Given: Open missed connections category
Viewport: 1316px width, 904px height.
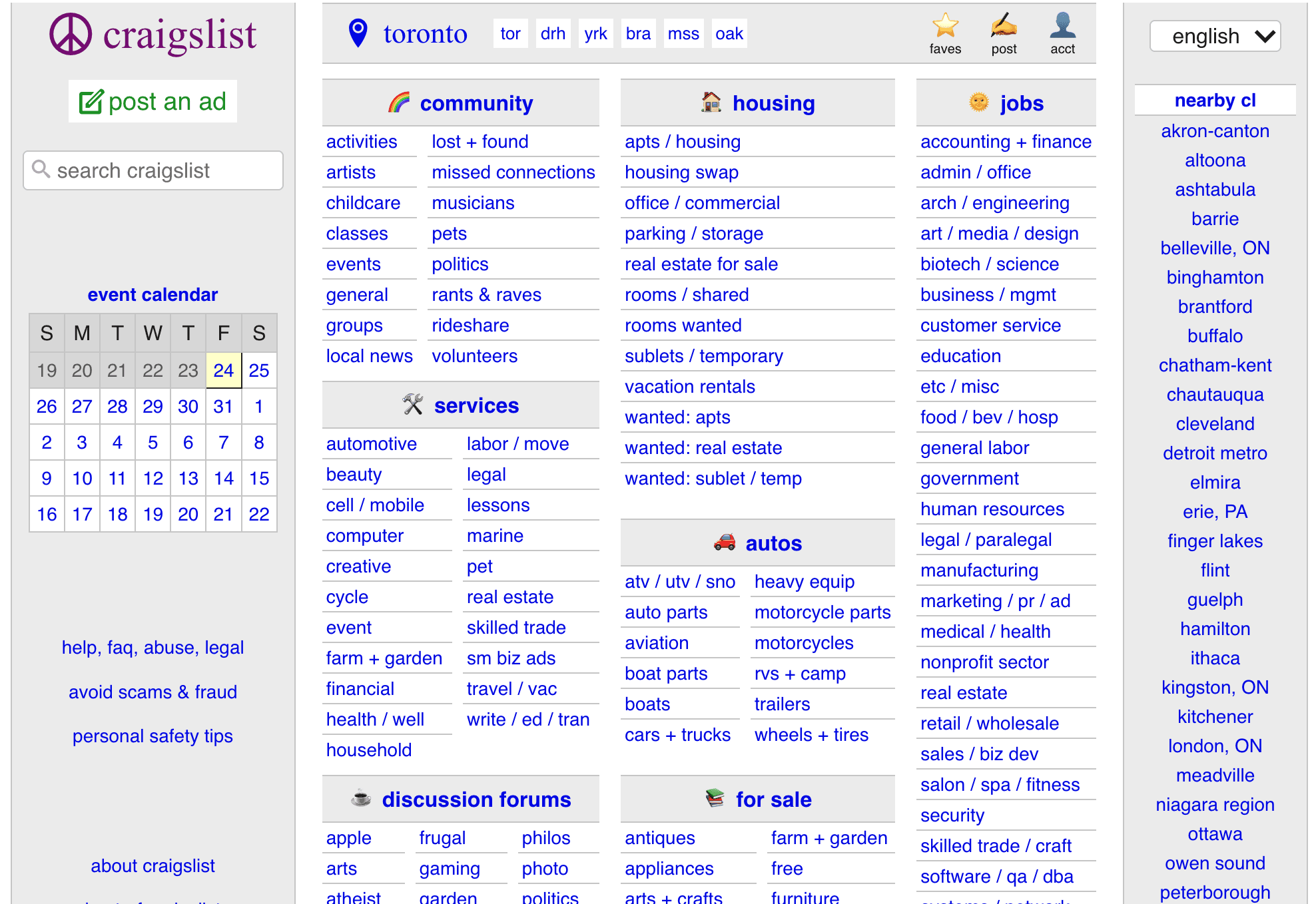Looking at the screenshot, I should click(513, 172).
